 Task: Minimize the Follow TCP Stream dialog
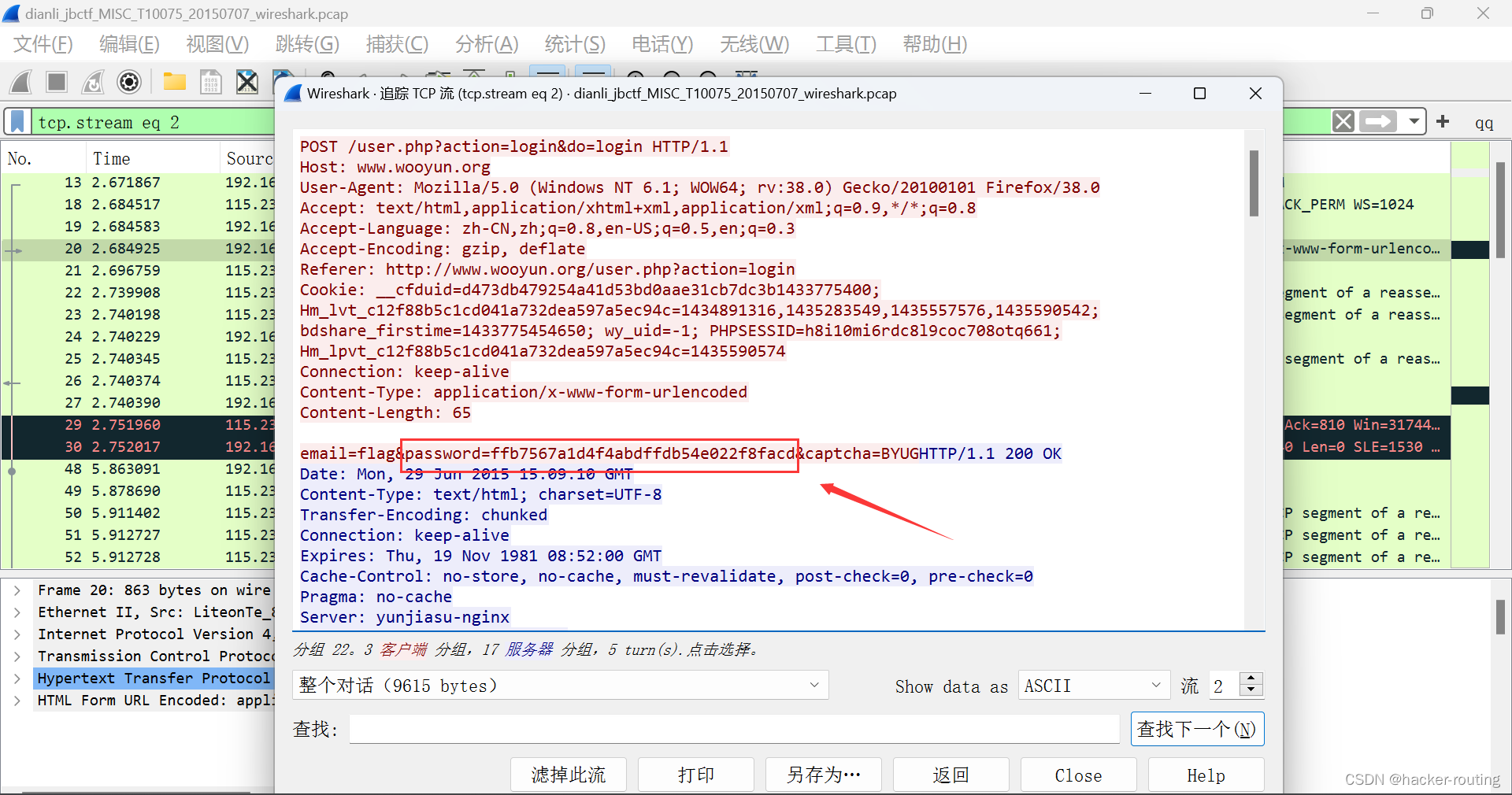click(1145, 94)
